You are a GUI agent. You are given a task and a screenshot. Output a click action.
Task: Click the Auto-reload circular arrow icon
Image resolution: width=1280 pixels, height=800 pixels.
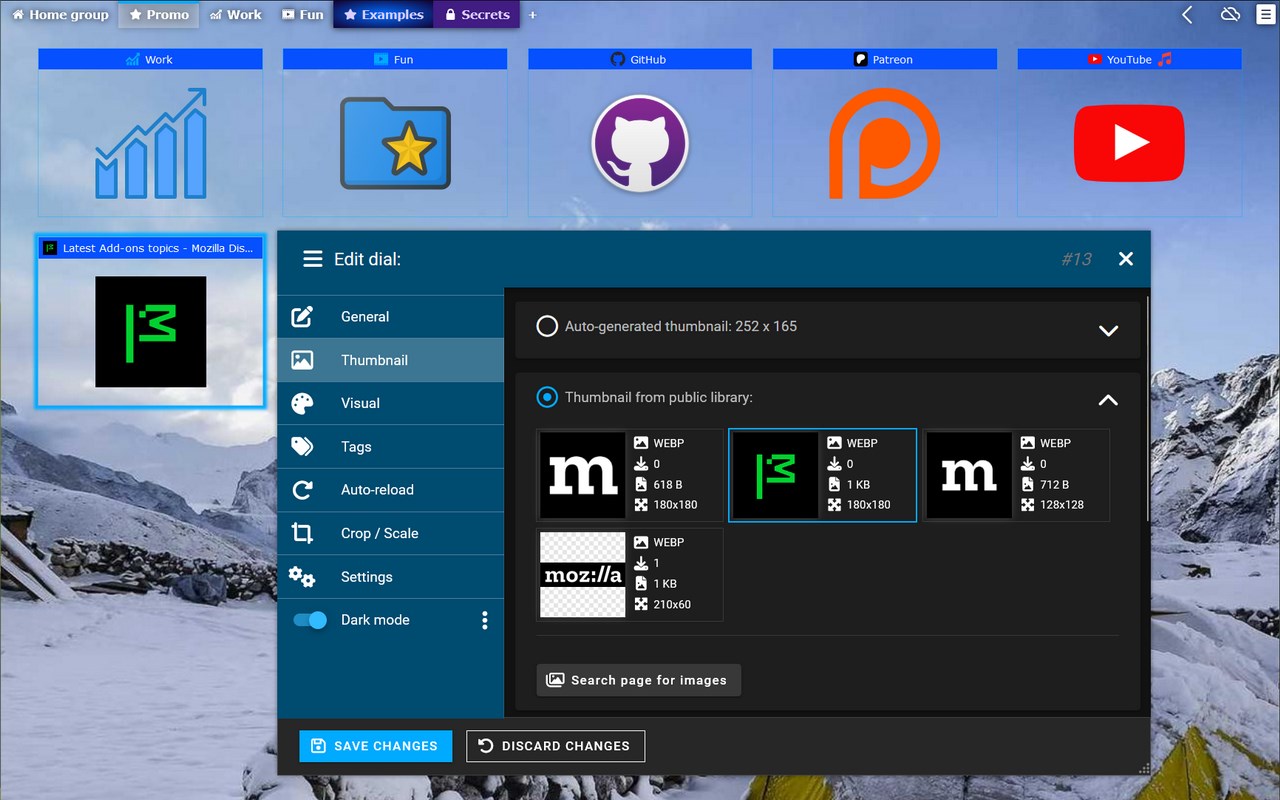coord(302,490)
